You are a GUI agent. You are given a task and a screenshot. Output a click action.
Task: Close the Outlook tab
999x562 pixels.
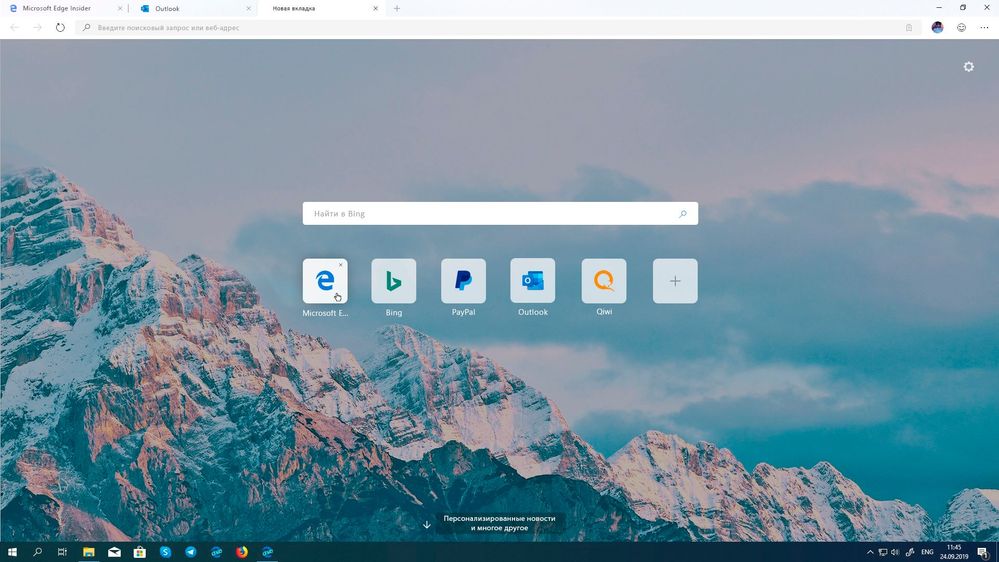[248, 8]
